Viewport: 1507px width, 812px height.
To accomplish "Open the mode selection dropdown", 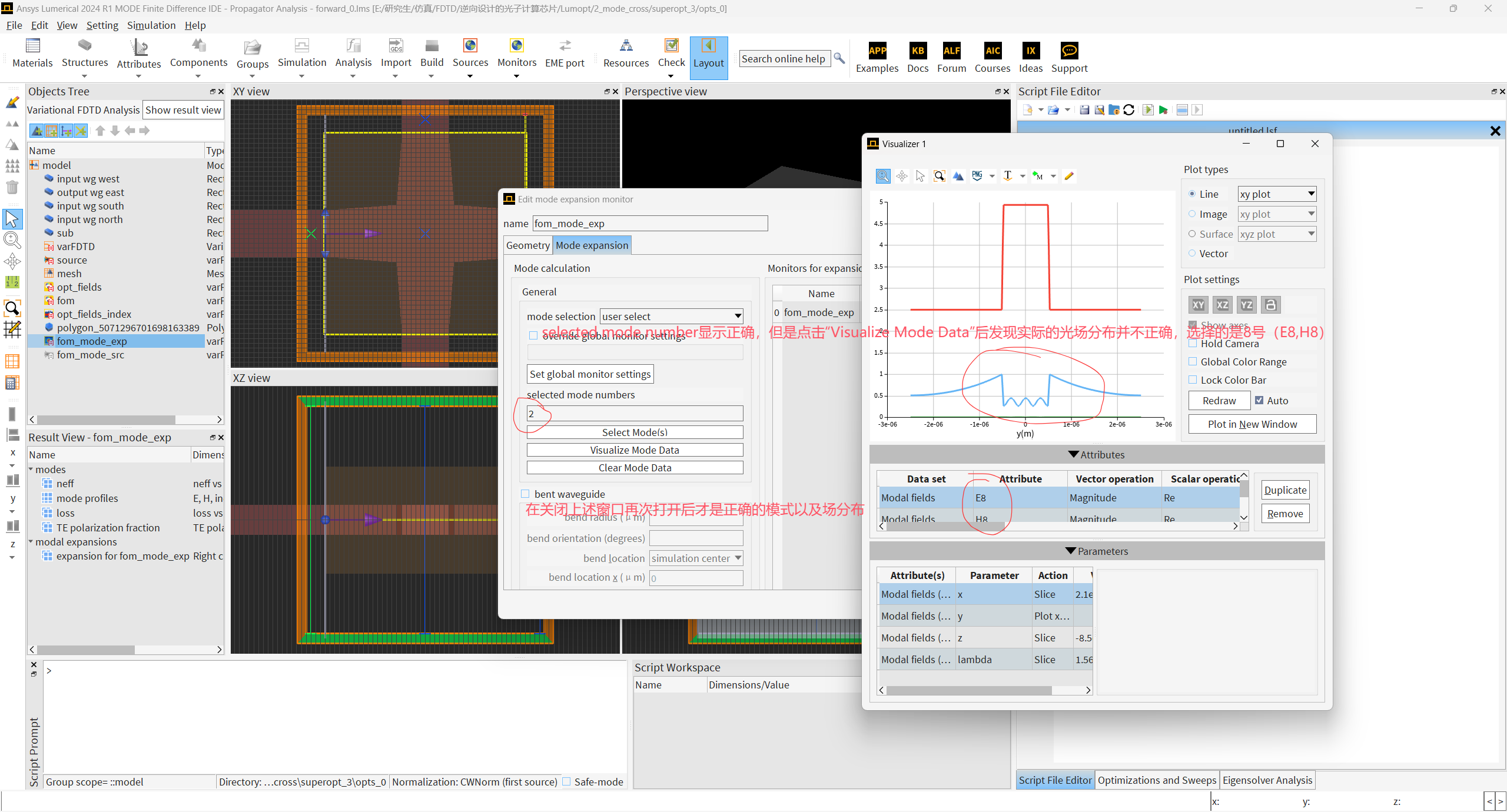I will pyautogui.click(x=671, y=317).
